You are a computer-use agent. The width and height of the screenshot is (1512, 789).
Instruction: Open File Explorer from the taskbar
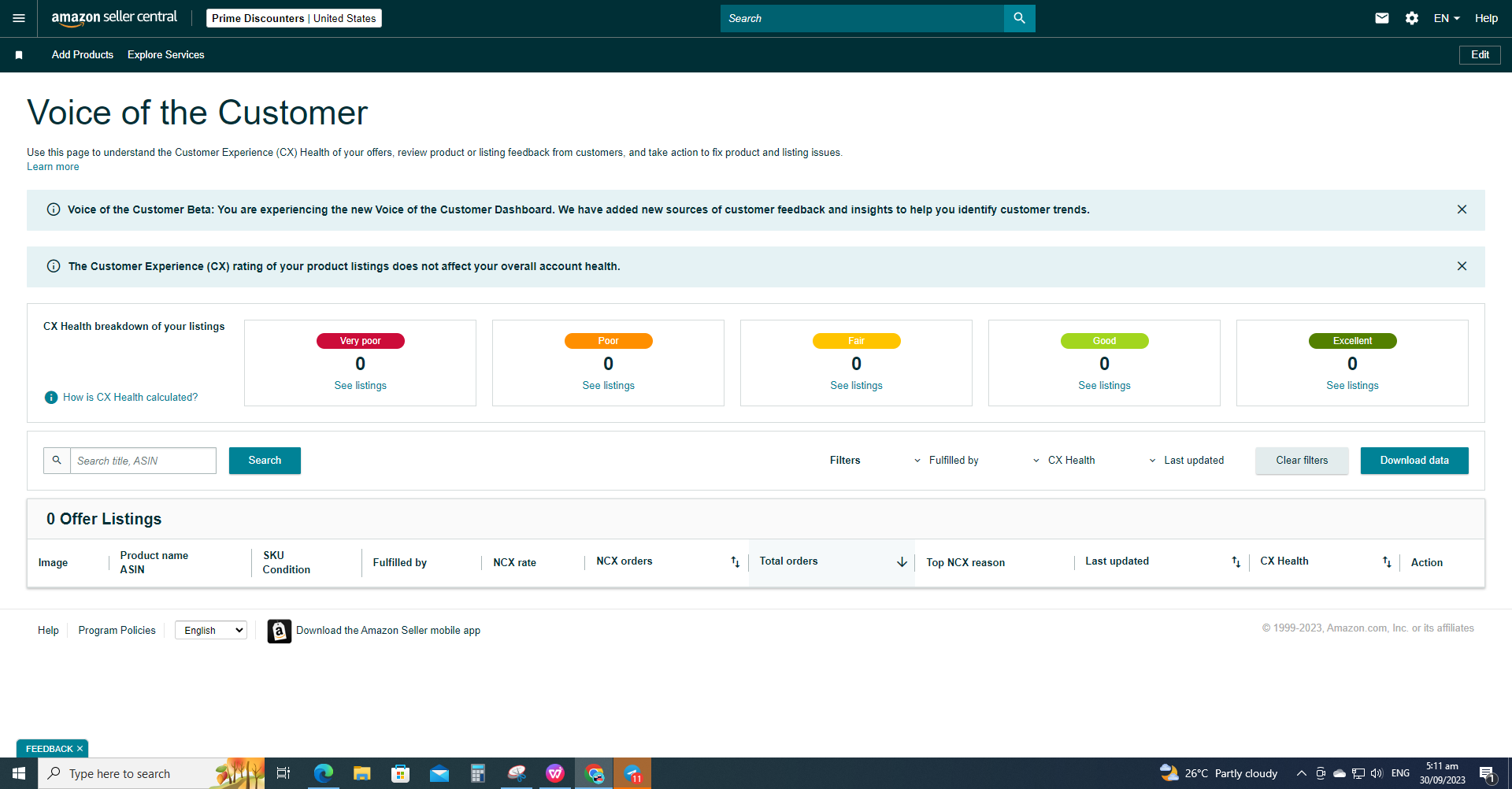point(361,773)
